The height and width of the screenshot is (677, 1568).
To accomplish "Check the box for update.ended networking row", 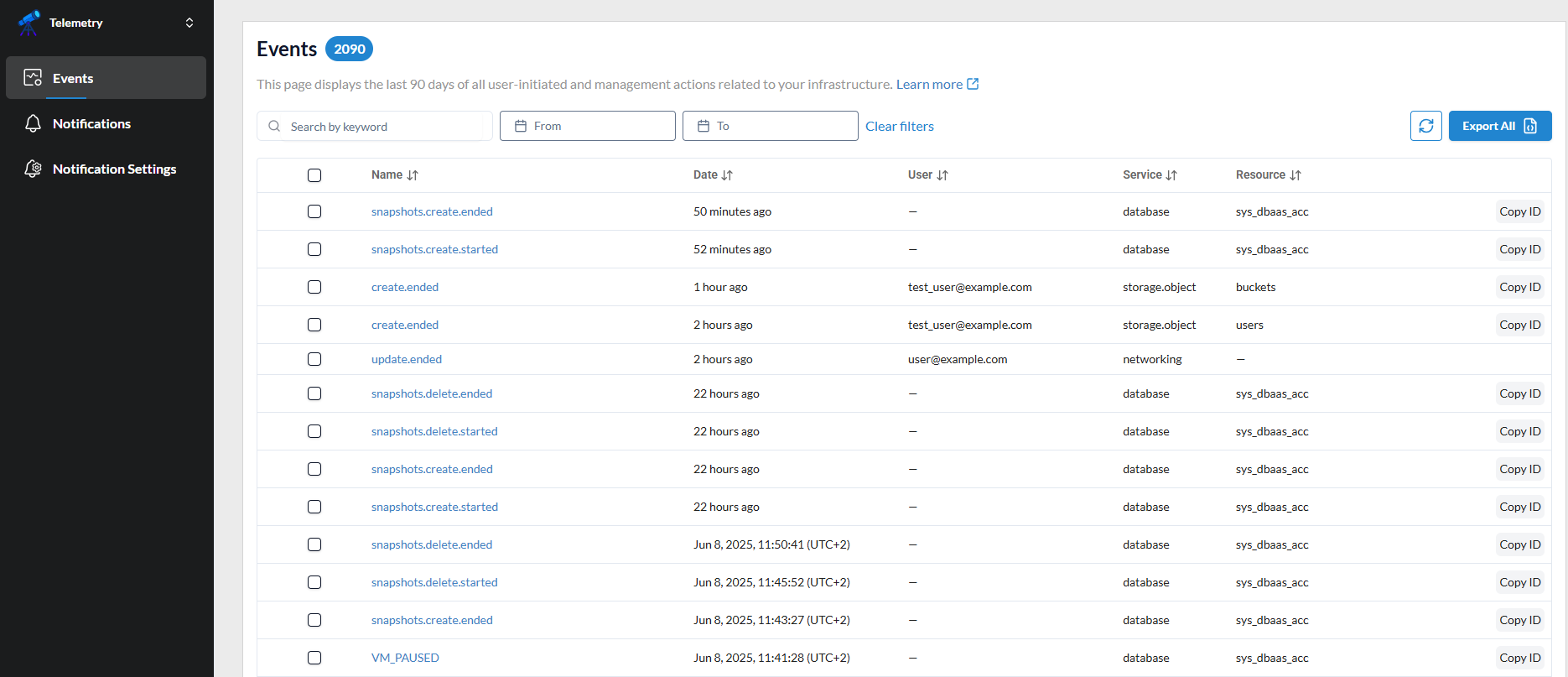I will point(314,359).
